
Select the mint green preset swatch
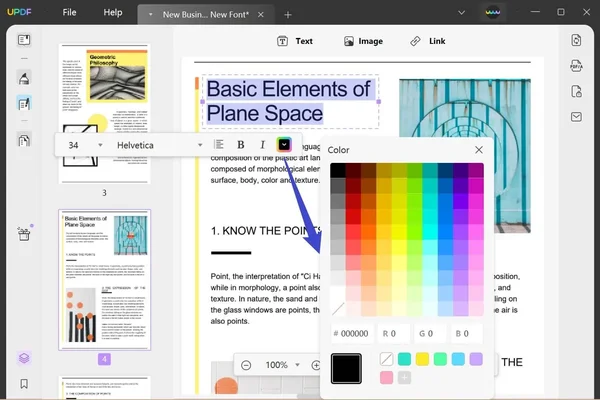click(x=440, y=359)
